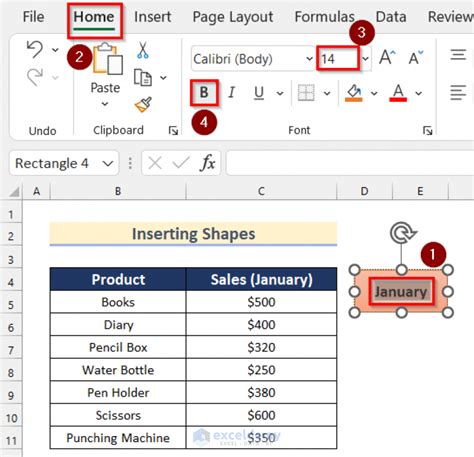The image size is (474, 457).
Task: Expand the Font Color palette arrow
Action: [418, 93]
